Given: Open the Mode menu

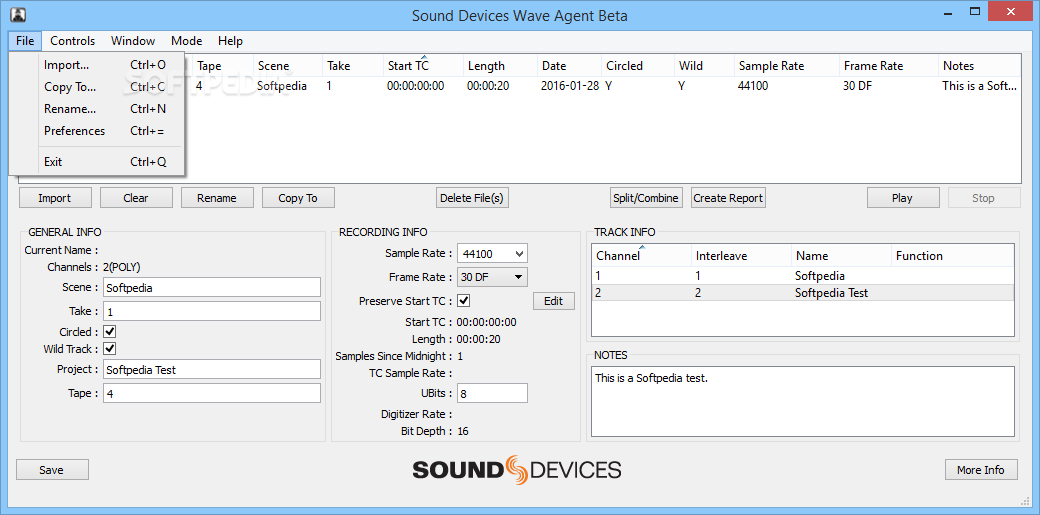Looking at the screenshot, I should pyautogui.click(x=186, y=41).
